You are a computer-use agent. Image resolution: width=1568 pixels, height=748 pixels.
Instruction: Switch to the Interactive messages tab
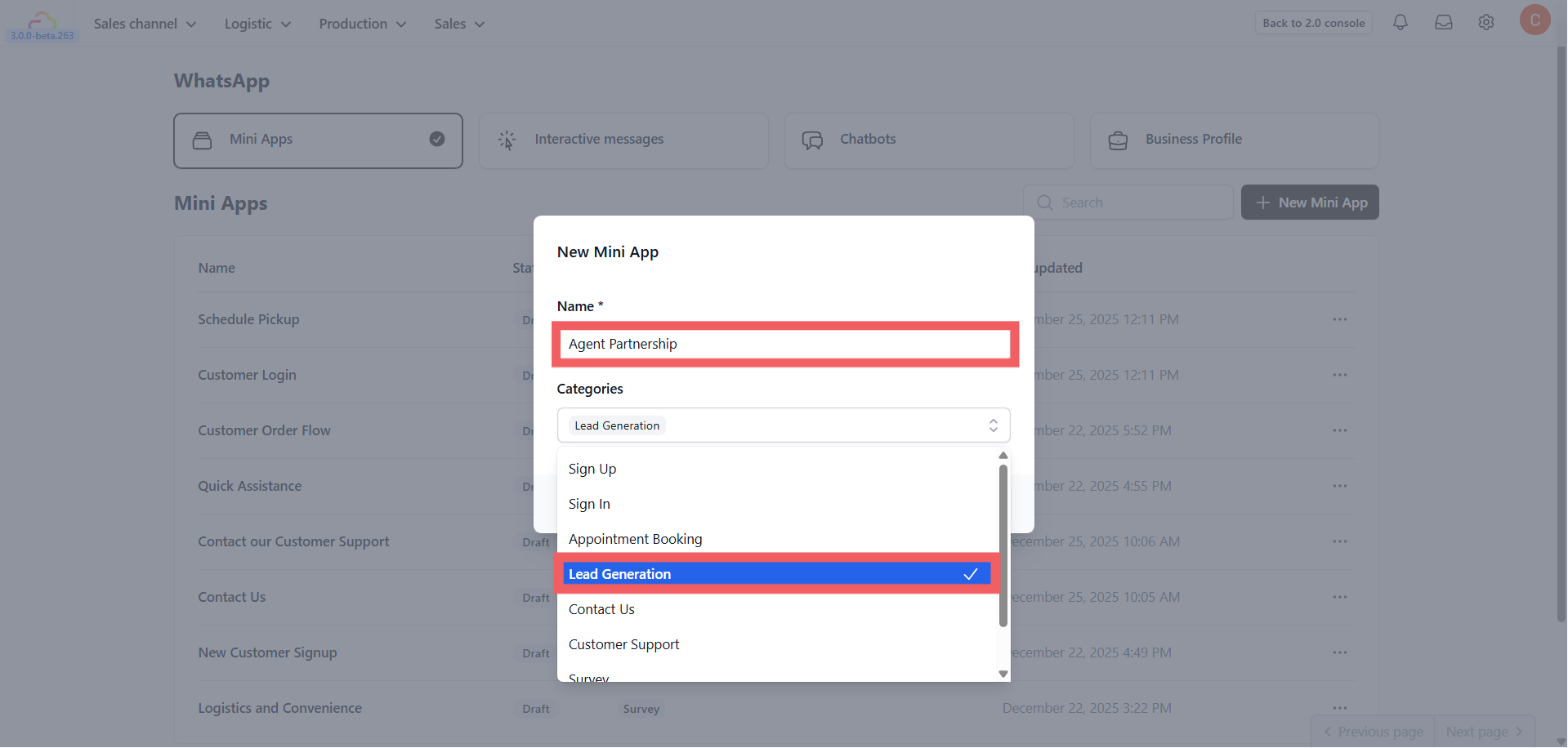[x=623, y=140]
